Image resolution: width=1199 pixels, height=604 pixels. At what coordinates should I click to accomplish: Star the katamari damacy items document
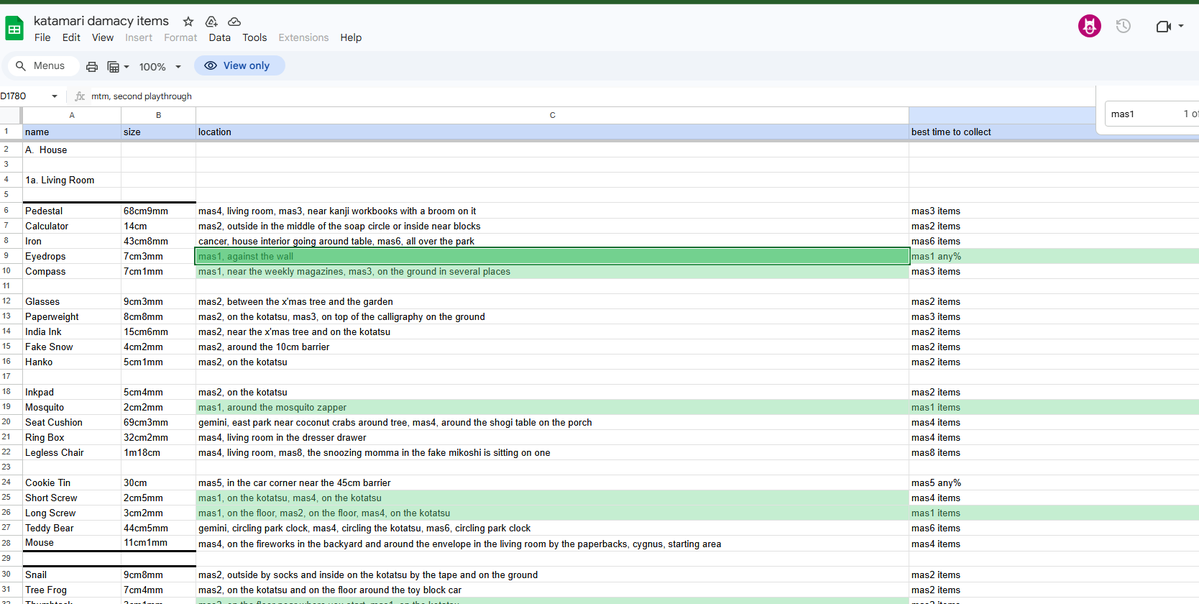[x=188, y=21]
